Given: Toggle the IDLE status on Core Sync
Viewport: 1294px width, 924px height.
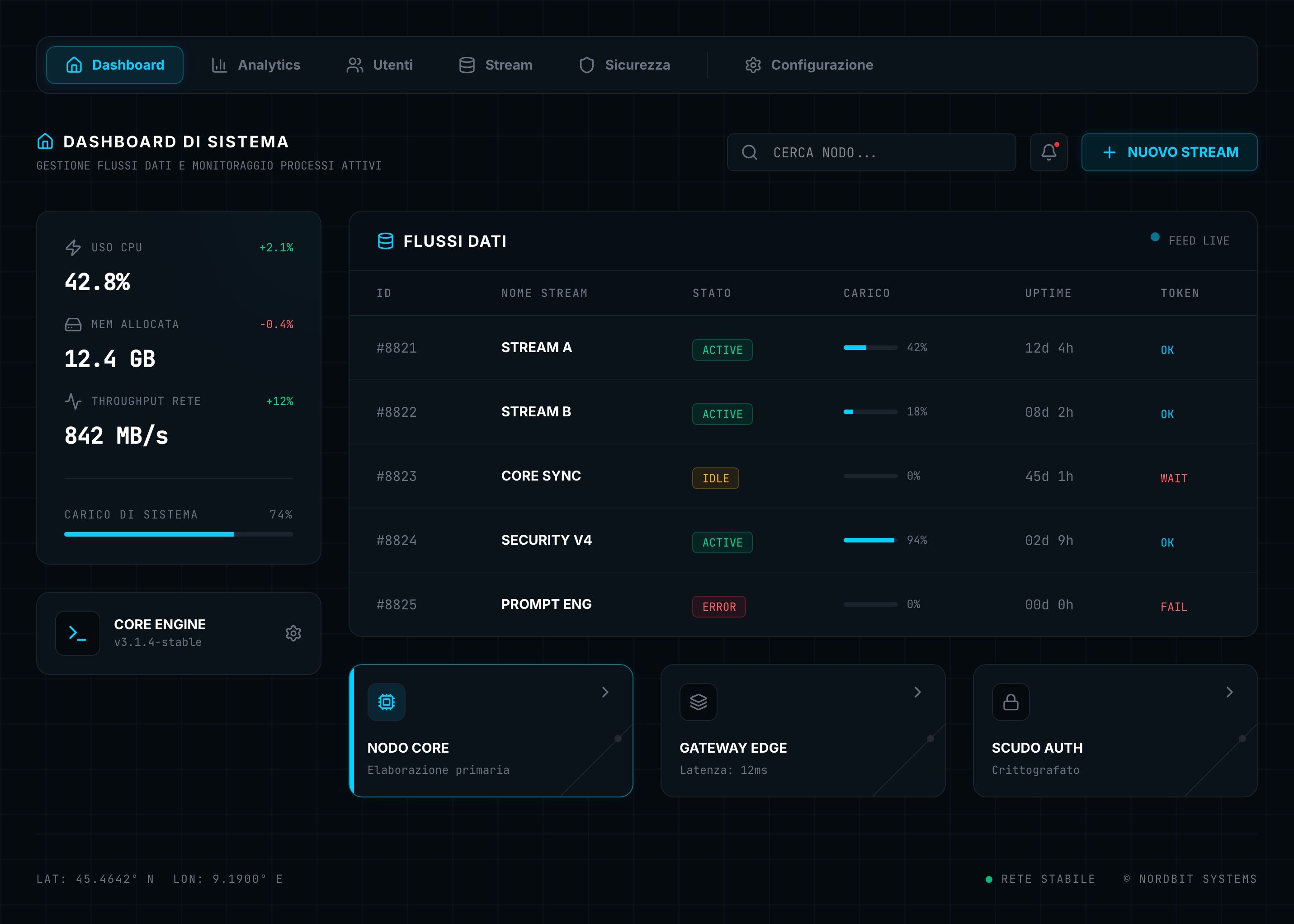Looking at the screenshot, I should (x=715, y=478).
